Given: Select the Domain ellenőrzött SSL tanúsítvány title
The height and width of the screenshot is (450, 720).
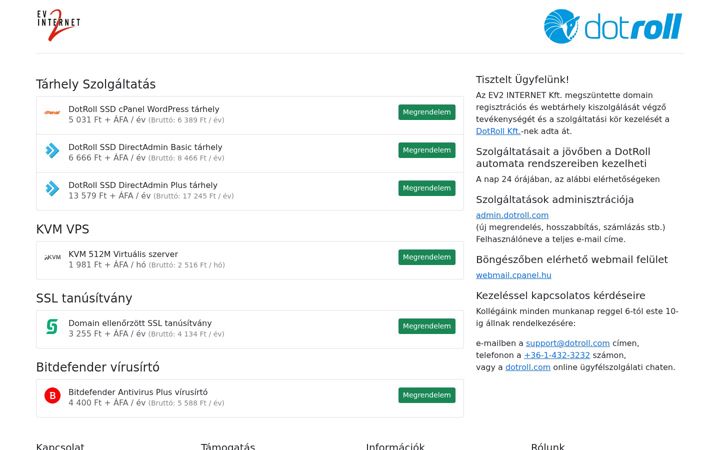Looking at the screenshot, I should point(140,323).
